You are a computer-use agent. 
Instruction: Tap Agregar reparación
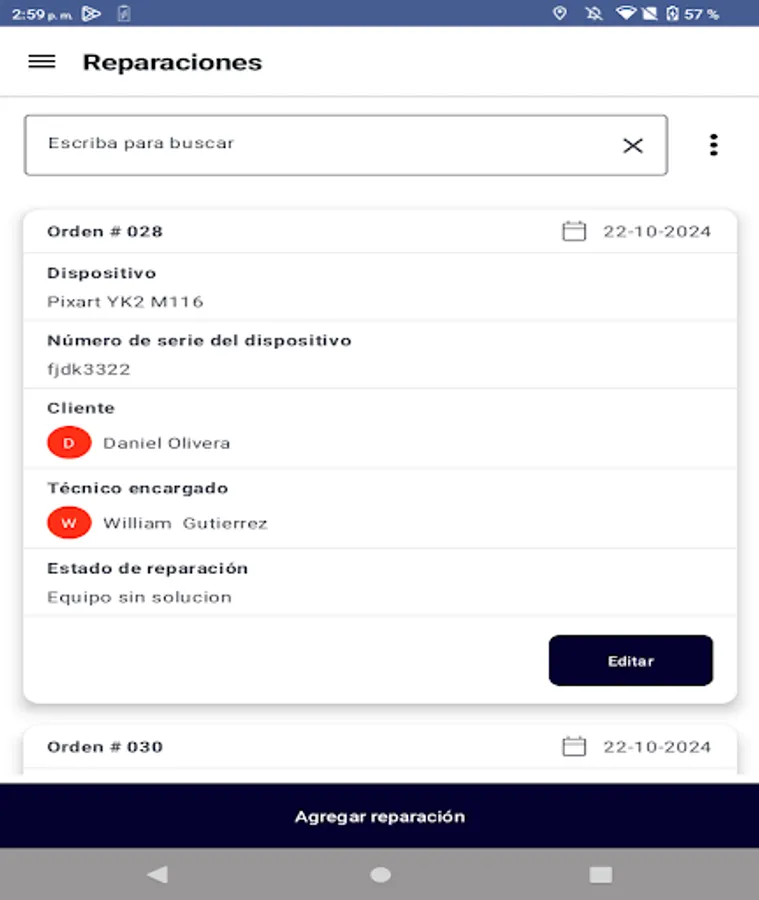pyautogui.click(x=379, y=815)
